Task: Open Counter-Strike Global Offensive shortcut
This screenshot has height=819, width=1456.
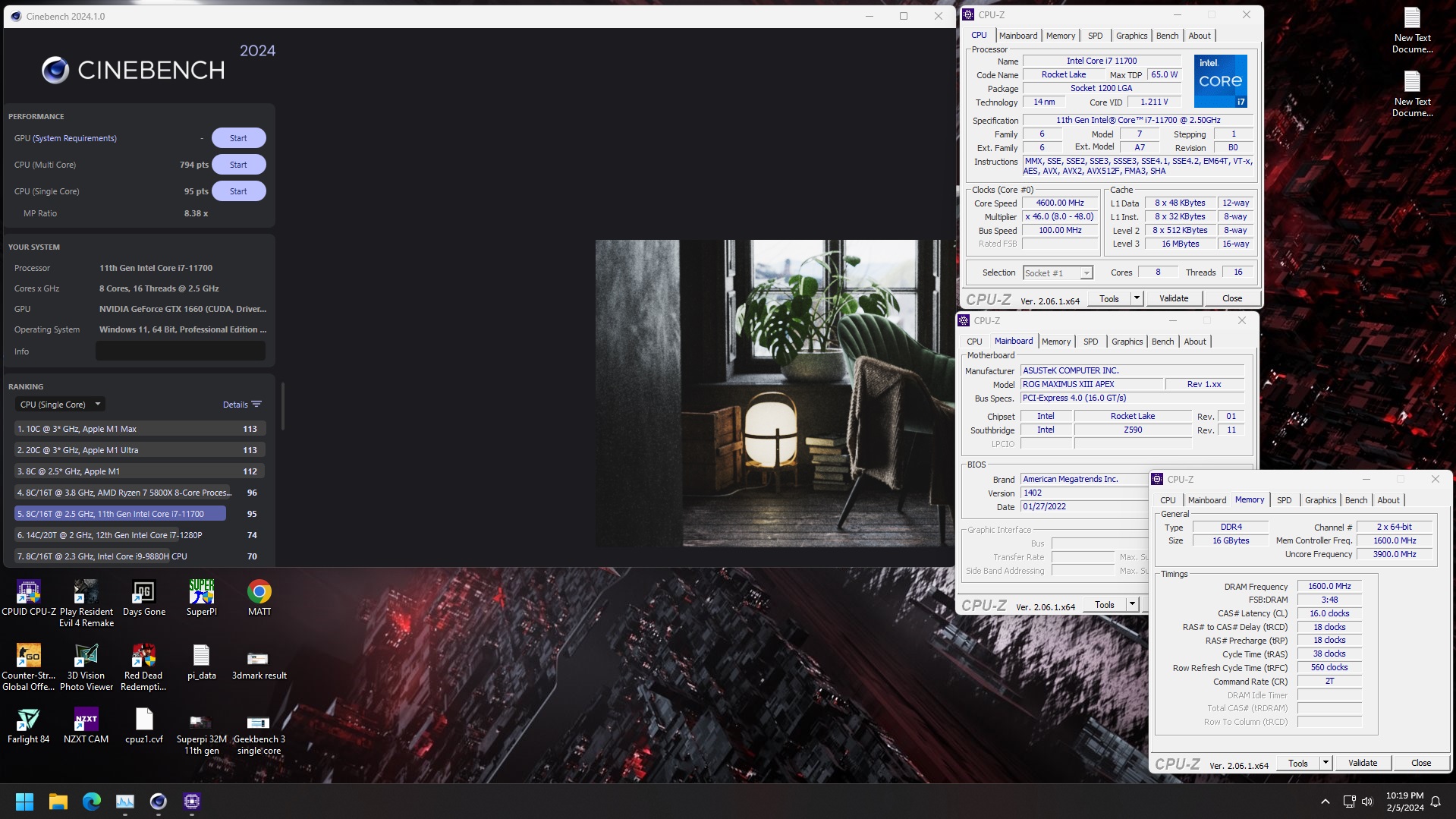Action: tap(29, 667)
